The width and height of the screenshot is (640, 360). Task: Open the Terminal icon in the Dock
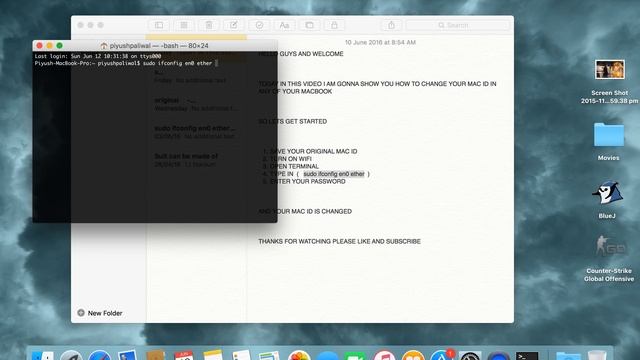(x=527, y=356)
